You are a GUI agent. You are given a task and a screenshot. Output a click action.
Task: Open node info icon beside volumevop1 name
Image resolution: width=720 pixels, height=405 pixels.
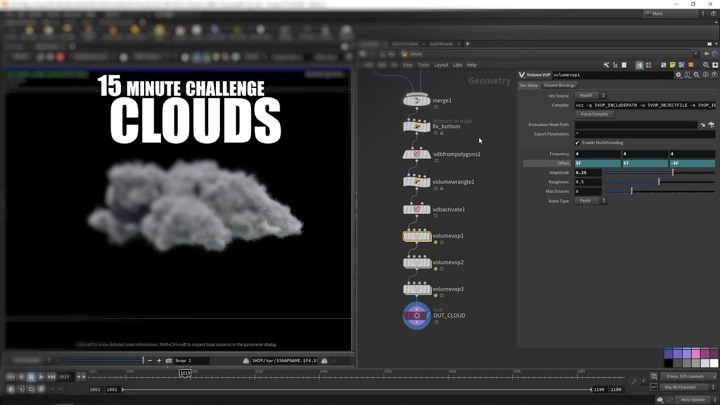click(706, 75)
